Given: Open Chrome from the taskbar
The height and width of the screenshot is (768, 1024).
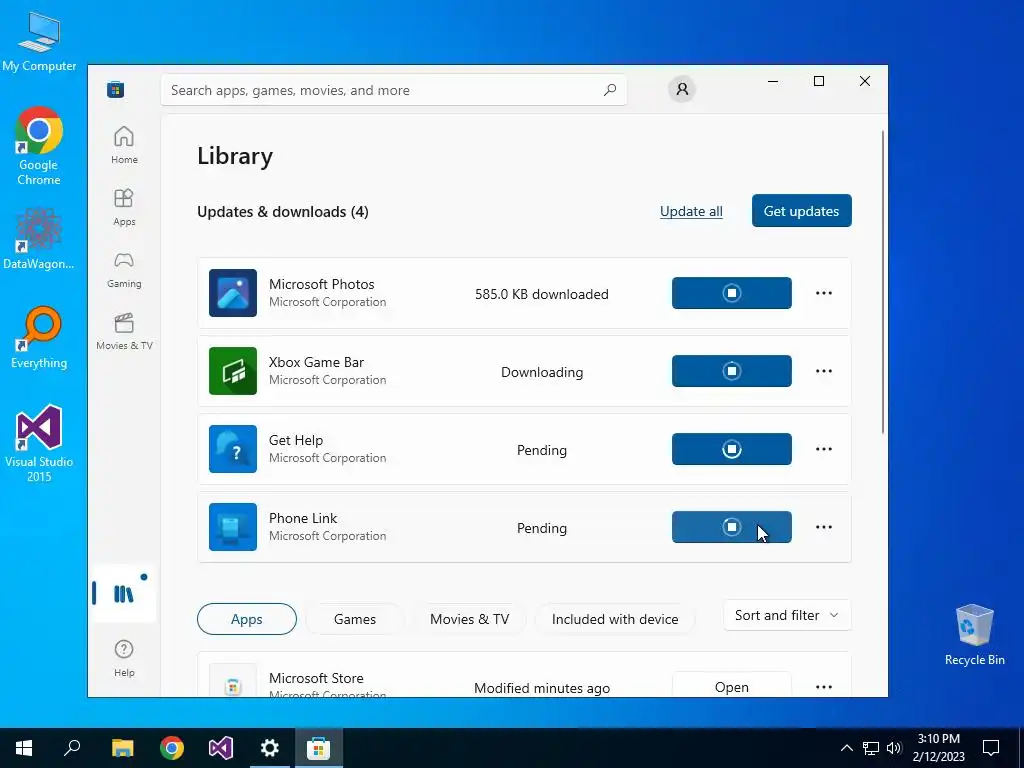Looking at the screenshot, I should click(x=172, y=748).
